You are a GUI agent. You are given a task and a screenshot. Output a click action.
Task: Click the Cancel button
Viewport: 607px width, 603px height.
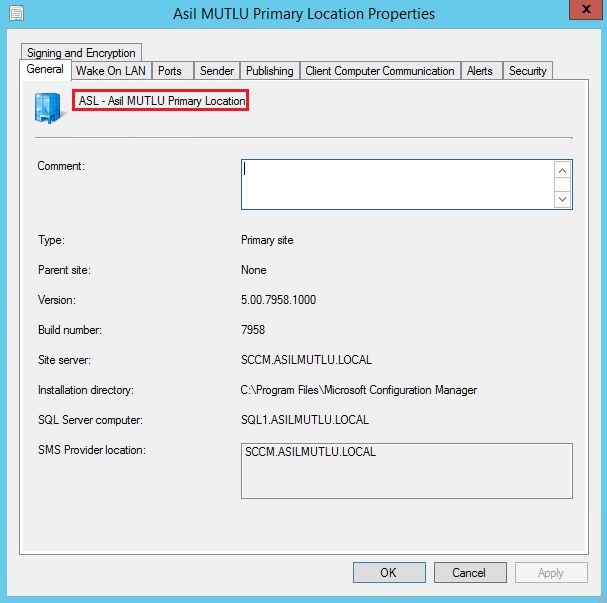(x=470, y=572)
